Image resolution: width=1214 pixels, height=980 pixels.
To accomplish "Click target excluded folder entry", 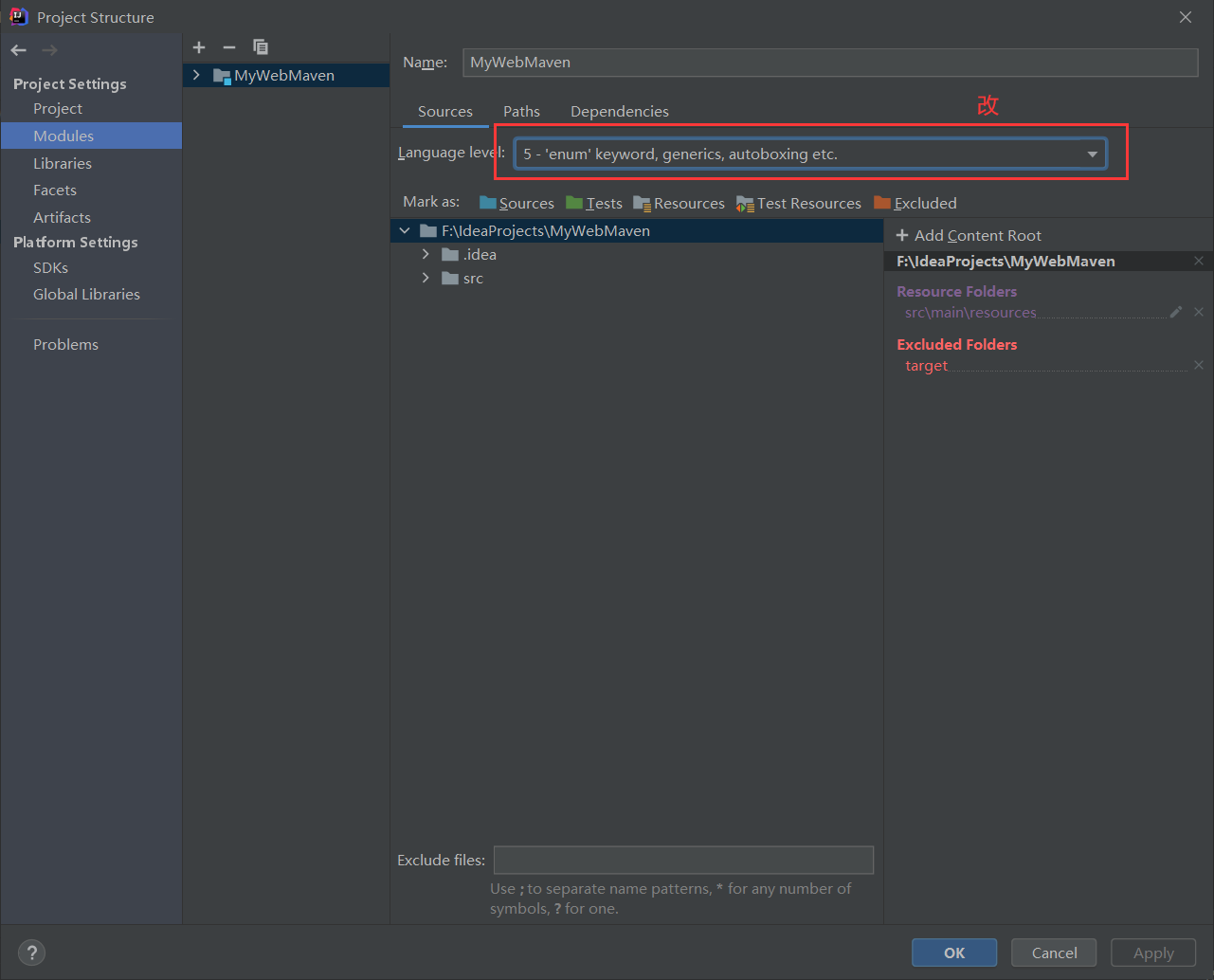I will click(926, 365).
